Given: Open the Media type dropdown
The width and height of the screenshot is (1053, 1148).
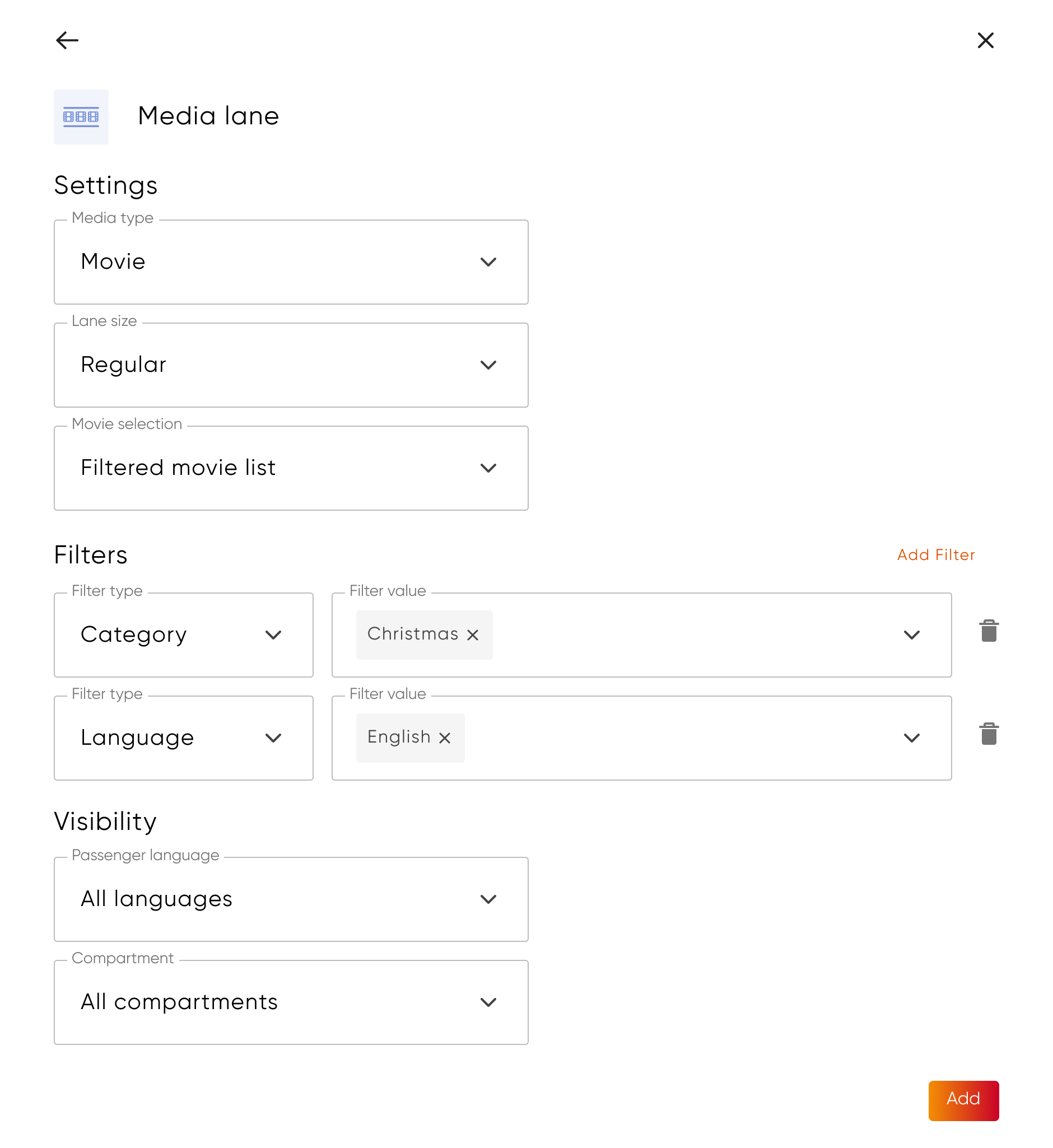Looking at the screenshot, I should 291,262.
